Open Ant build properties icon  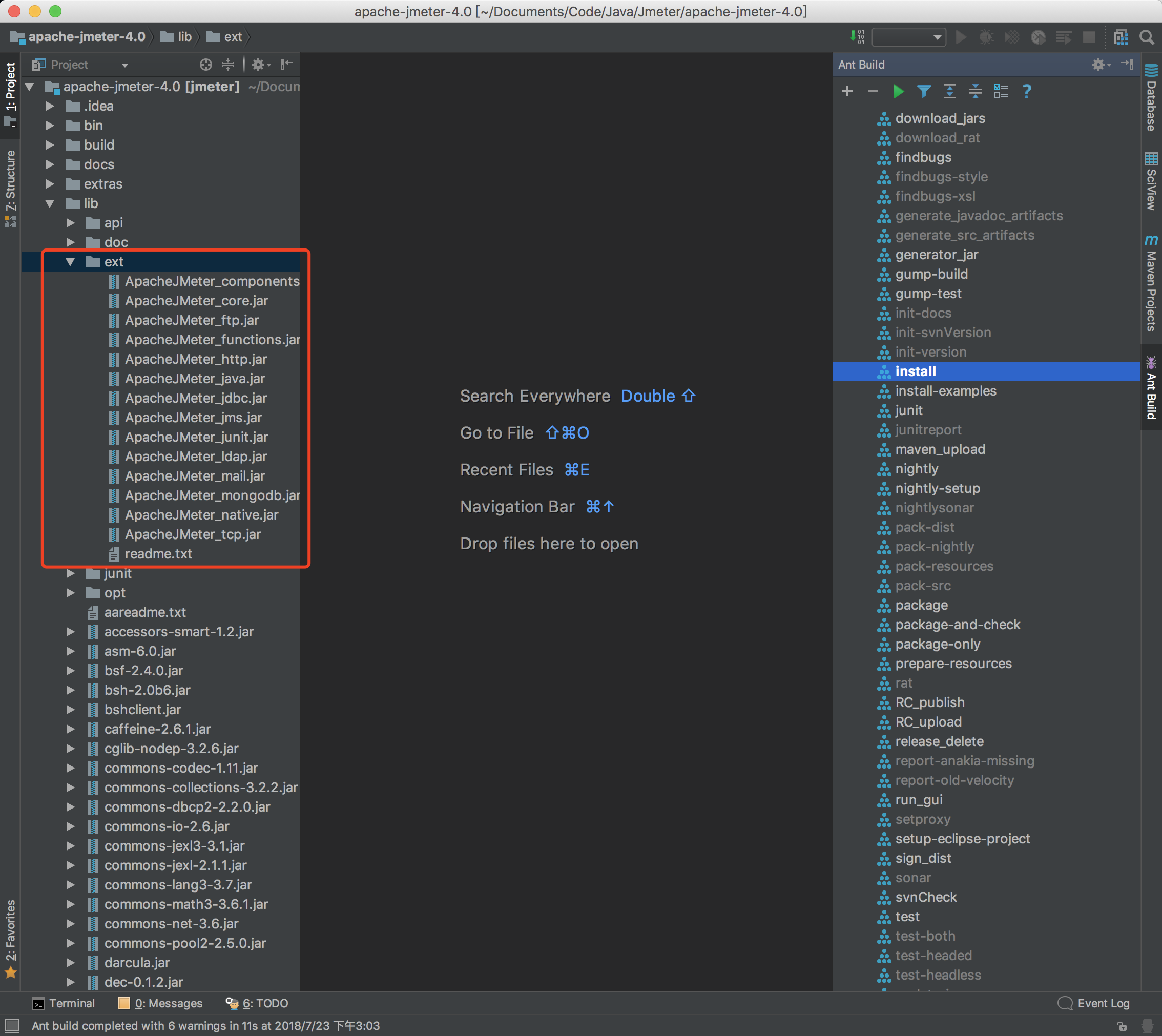tap(1001, 91)
